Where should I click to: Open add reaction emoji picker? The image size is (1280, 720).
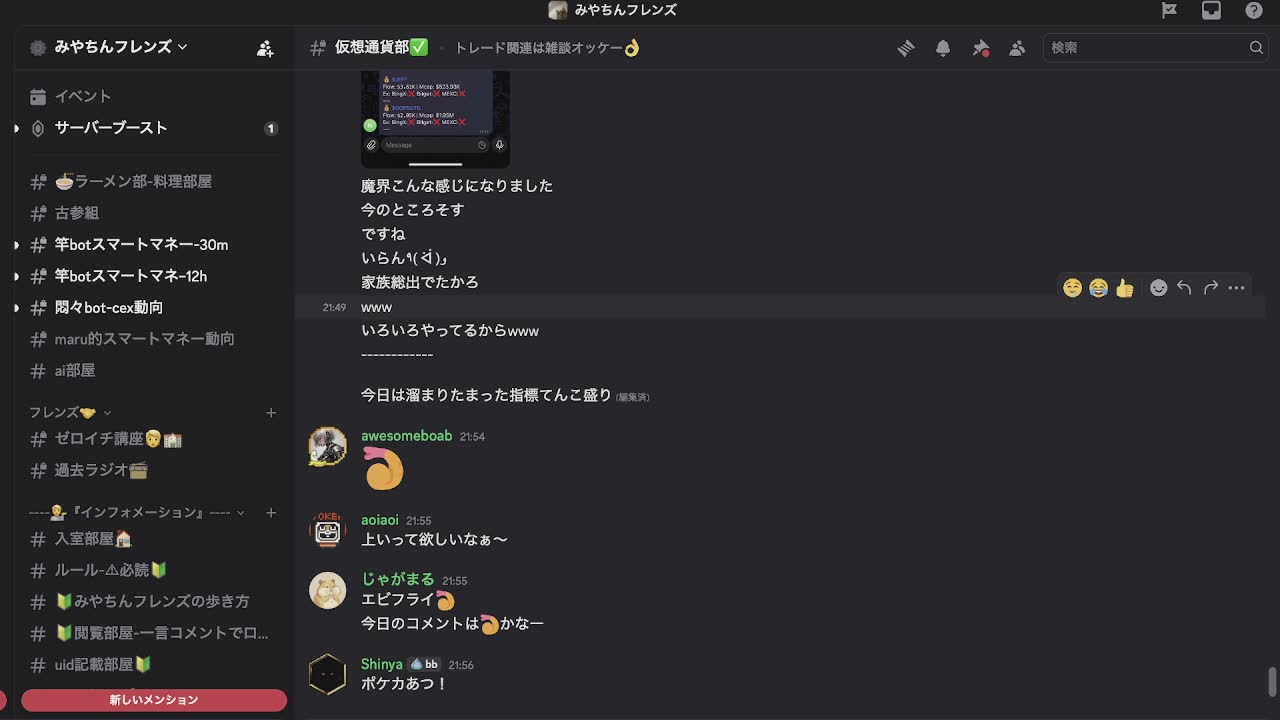click(x=1158, y=288)
